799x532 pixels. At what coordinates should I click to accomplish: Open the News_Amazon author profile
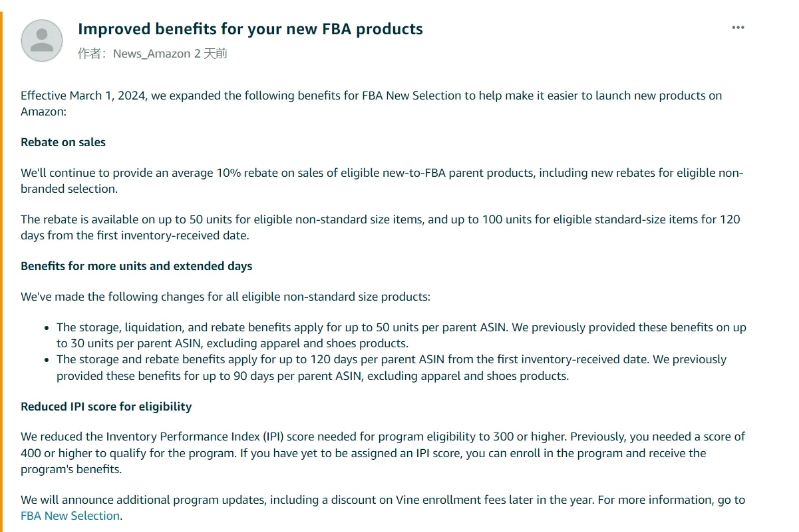pos(151,54)
